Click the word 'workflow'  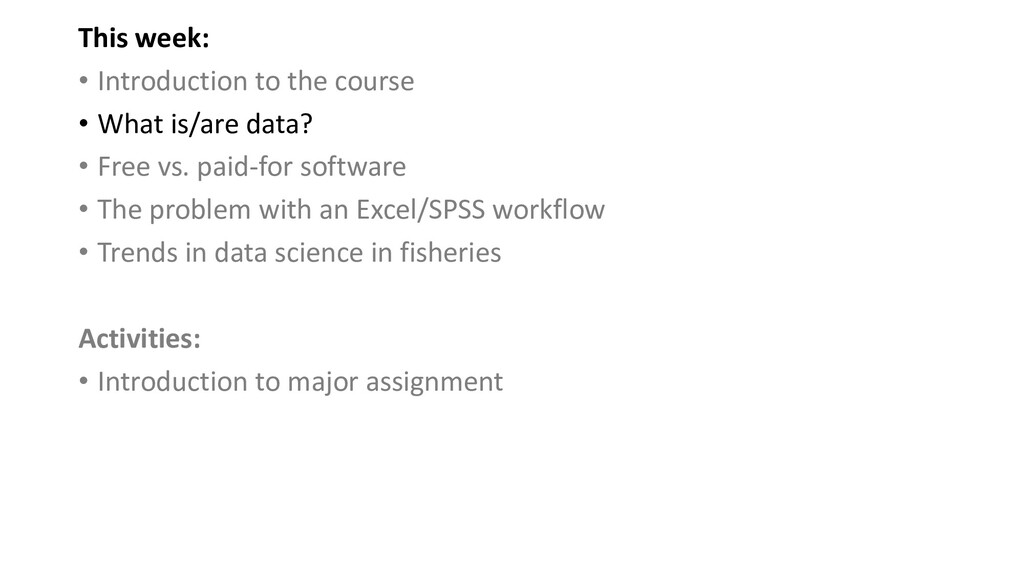click(549, 210)
